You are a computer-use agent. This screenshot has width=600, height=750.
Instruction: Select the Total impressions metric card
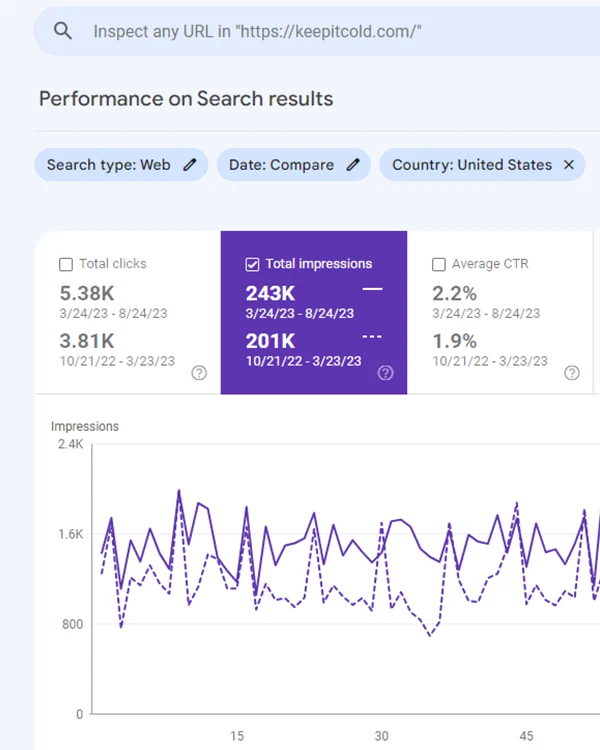point(314,313)
